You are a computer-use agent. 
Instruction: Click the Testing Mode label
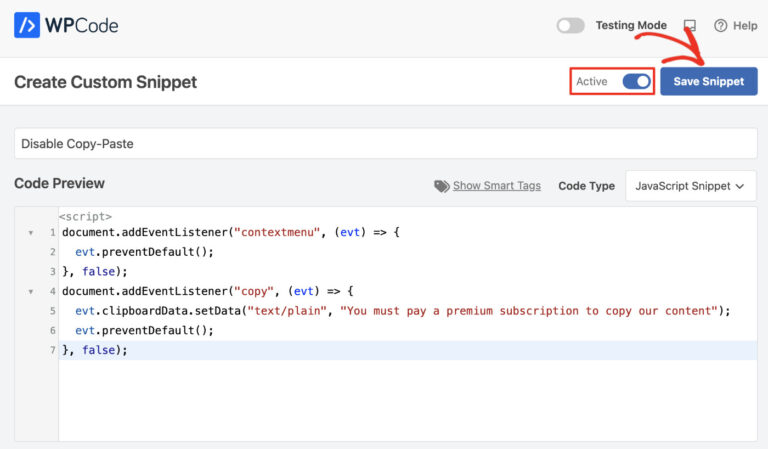coord(631,25)
